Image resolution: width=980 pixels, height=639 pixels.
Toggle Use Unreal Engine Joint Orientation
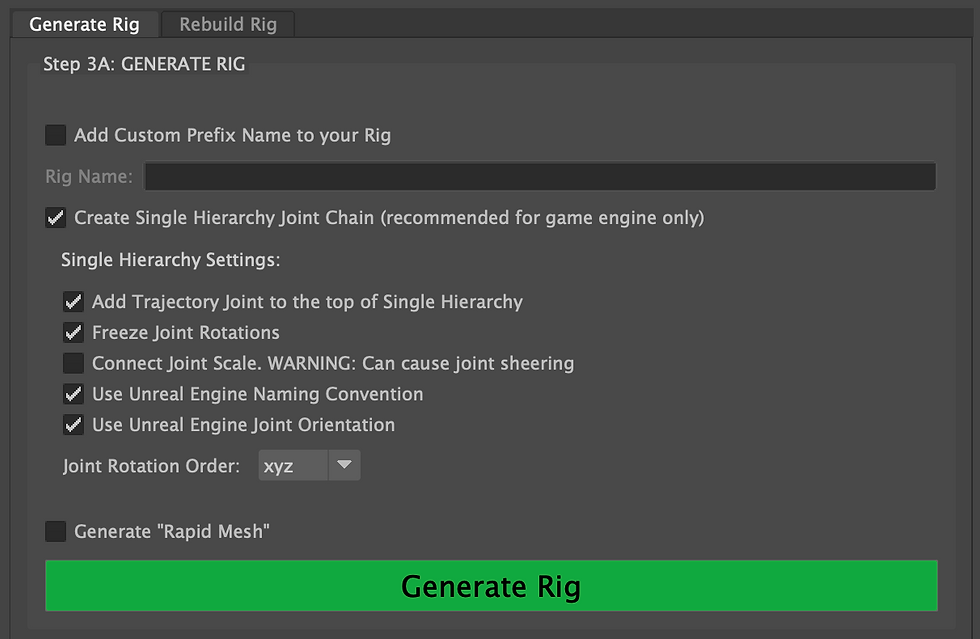[73, 425]
